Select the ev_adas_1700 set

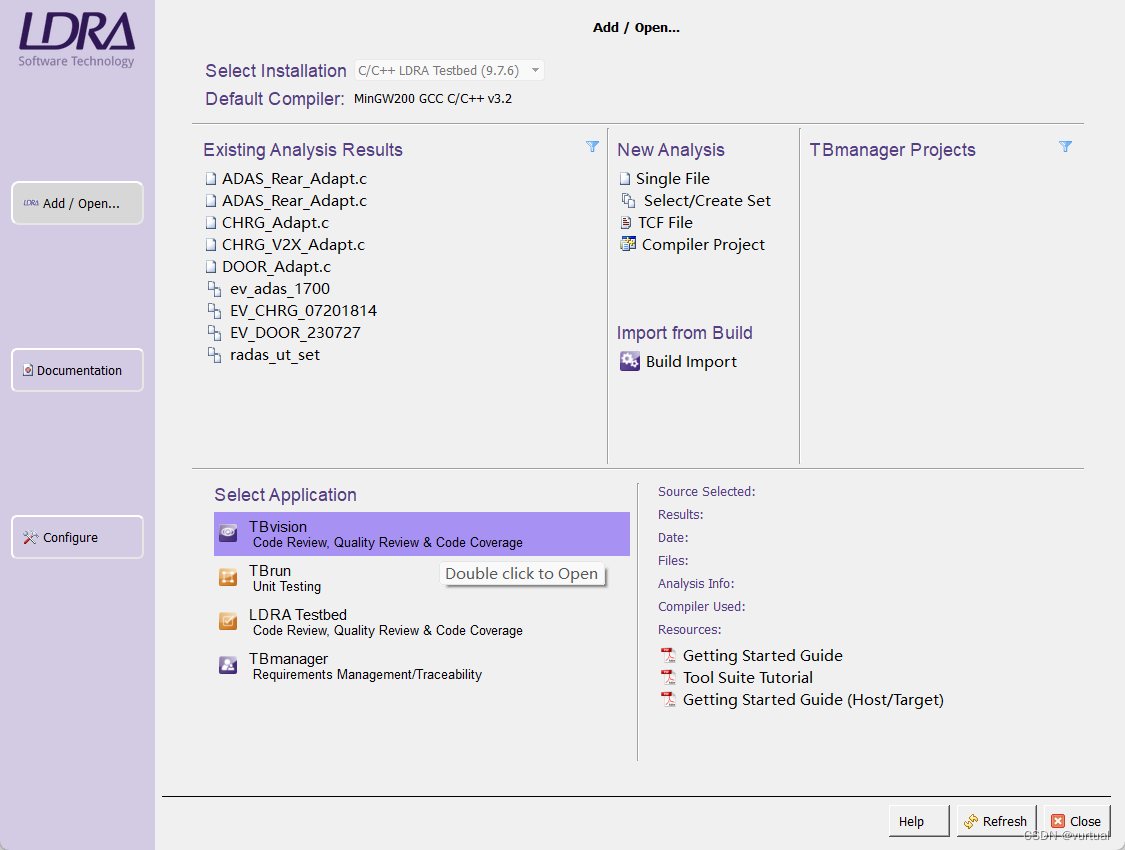click(280, 289)
